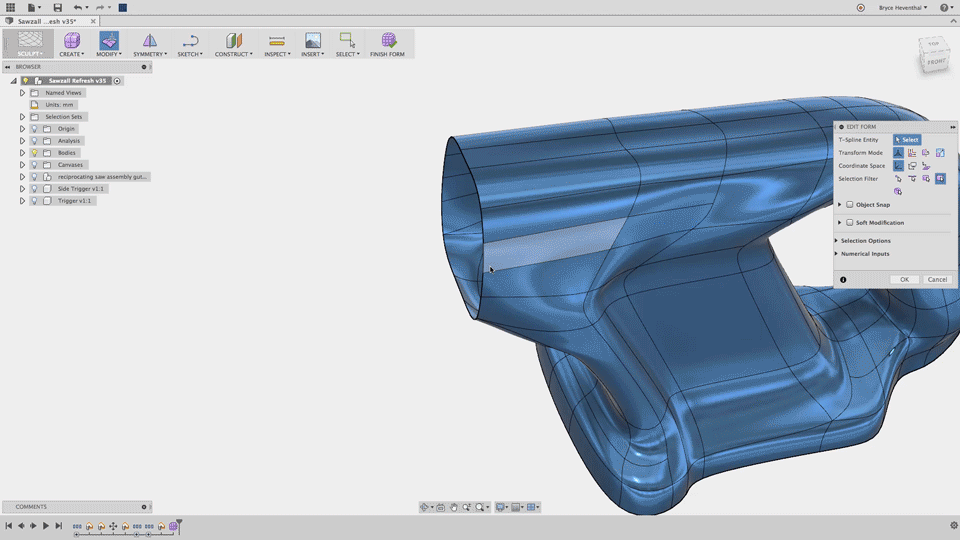Open the Sculpt workspace dropdown
960x540 pixels.
click(x=30, y=44)
